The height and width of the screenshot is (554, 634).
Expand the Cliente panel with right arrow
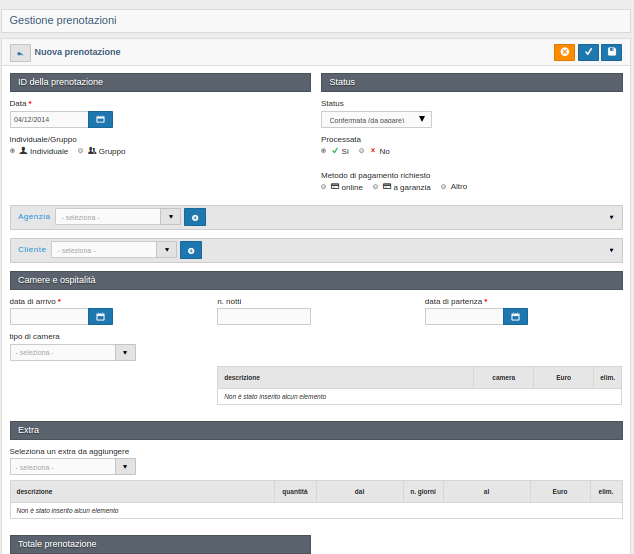tap(611, 250)
